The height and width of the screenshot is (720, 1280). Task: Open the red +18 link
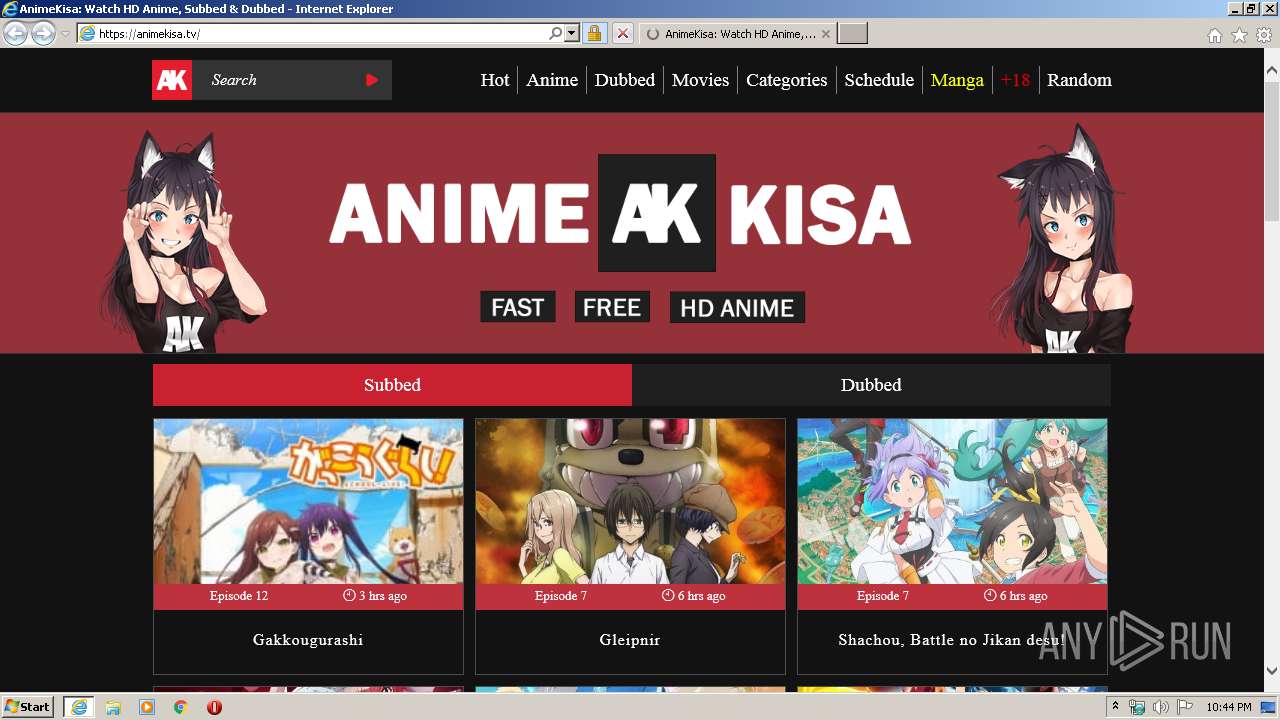pos(1015,80)
